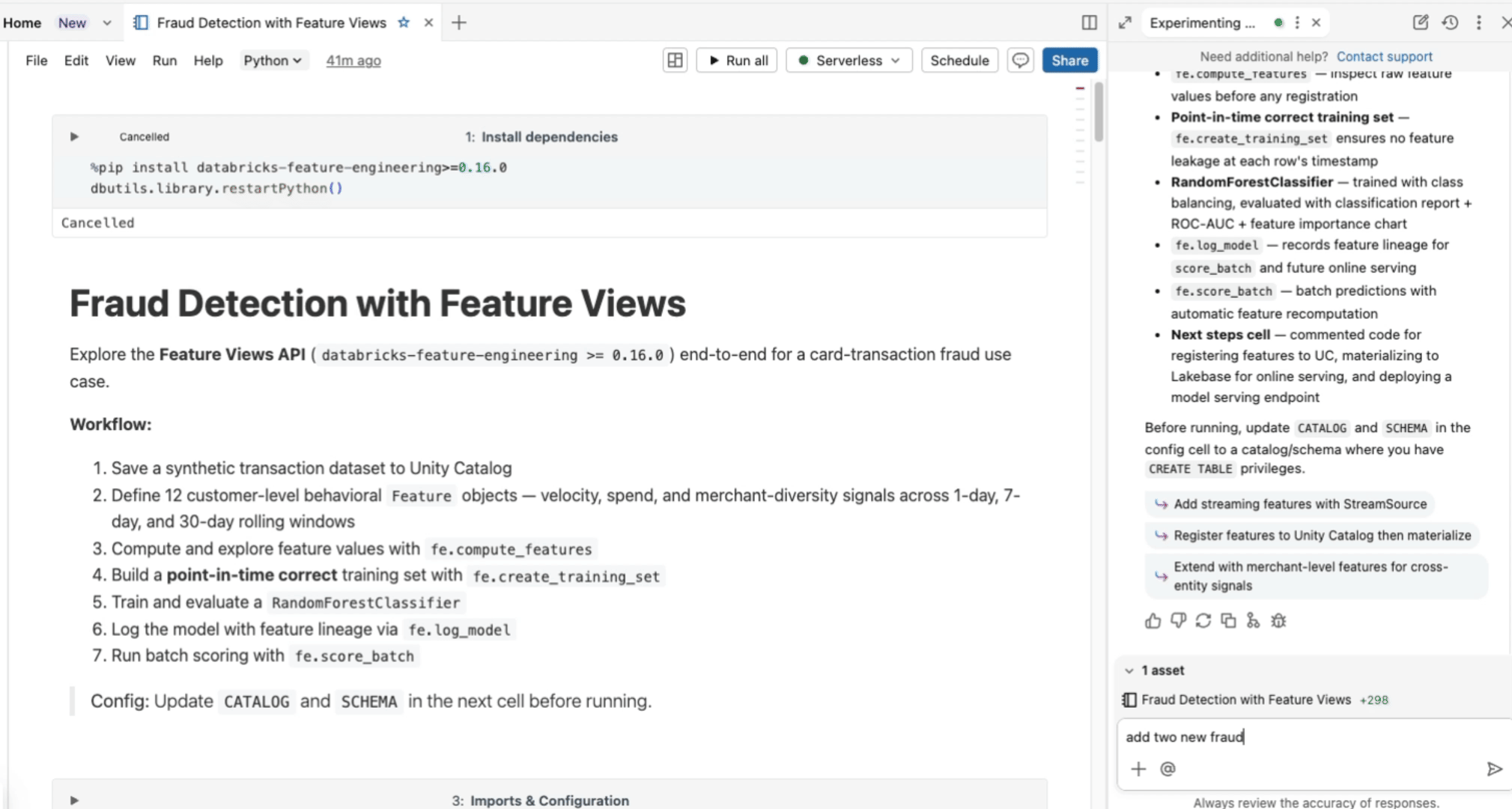
Task: Copy the assistant response
Action: coord(1228,620)
